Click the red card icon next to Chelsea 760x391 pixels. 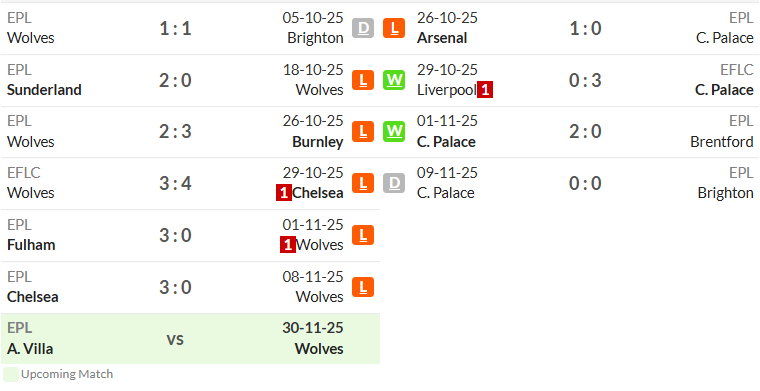[x=284, y=193]
